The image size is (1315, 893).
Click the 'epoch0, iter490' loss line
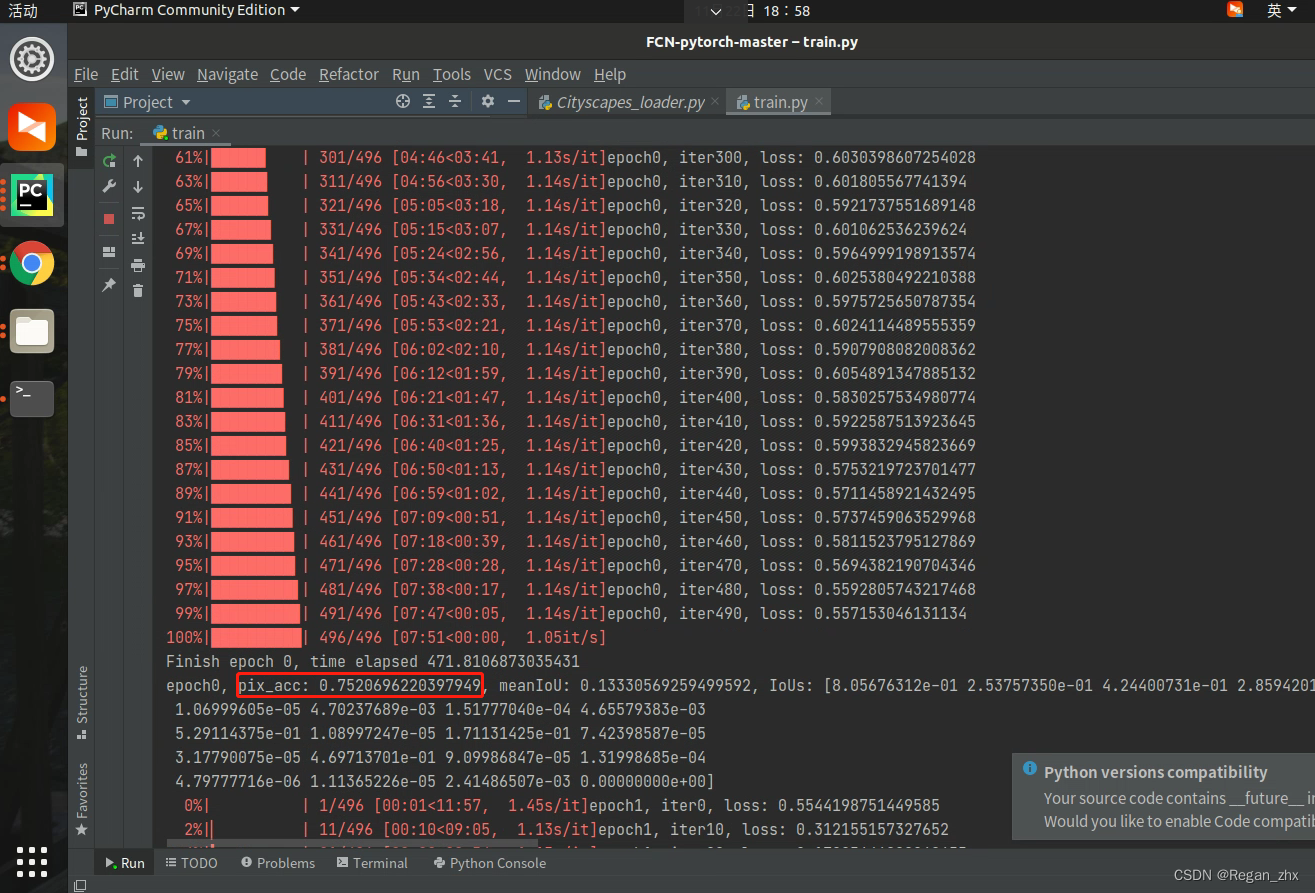point(787,613)
